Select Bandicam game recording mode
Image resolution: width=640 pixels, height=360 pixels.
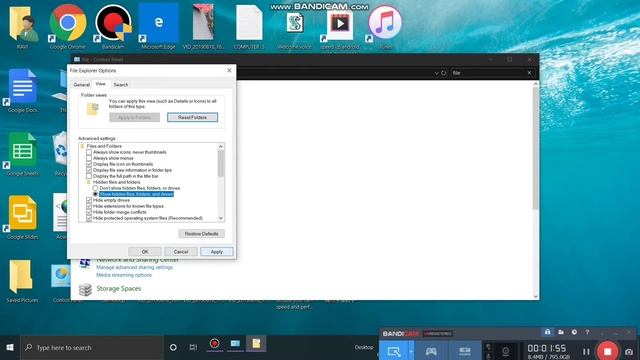(431, 351)
